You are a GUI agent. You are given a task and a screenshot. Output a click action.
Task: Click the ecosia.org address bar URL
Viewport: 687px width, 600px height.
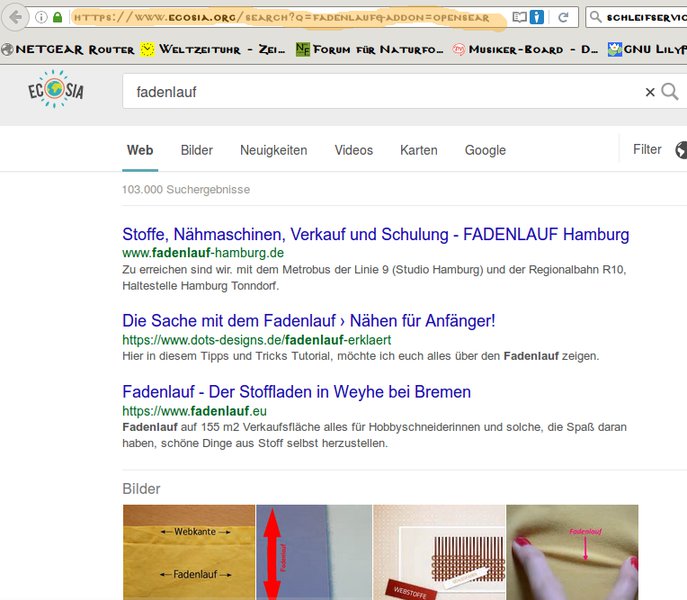click(281, 18)
